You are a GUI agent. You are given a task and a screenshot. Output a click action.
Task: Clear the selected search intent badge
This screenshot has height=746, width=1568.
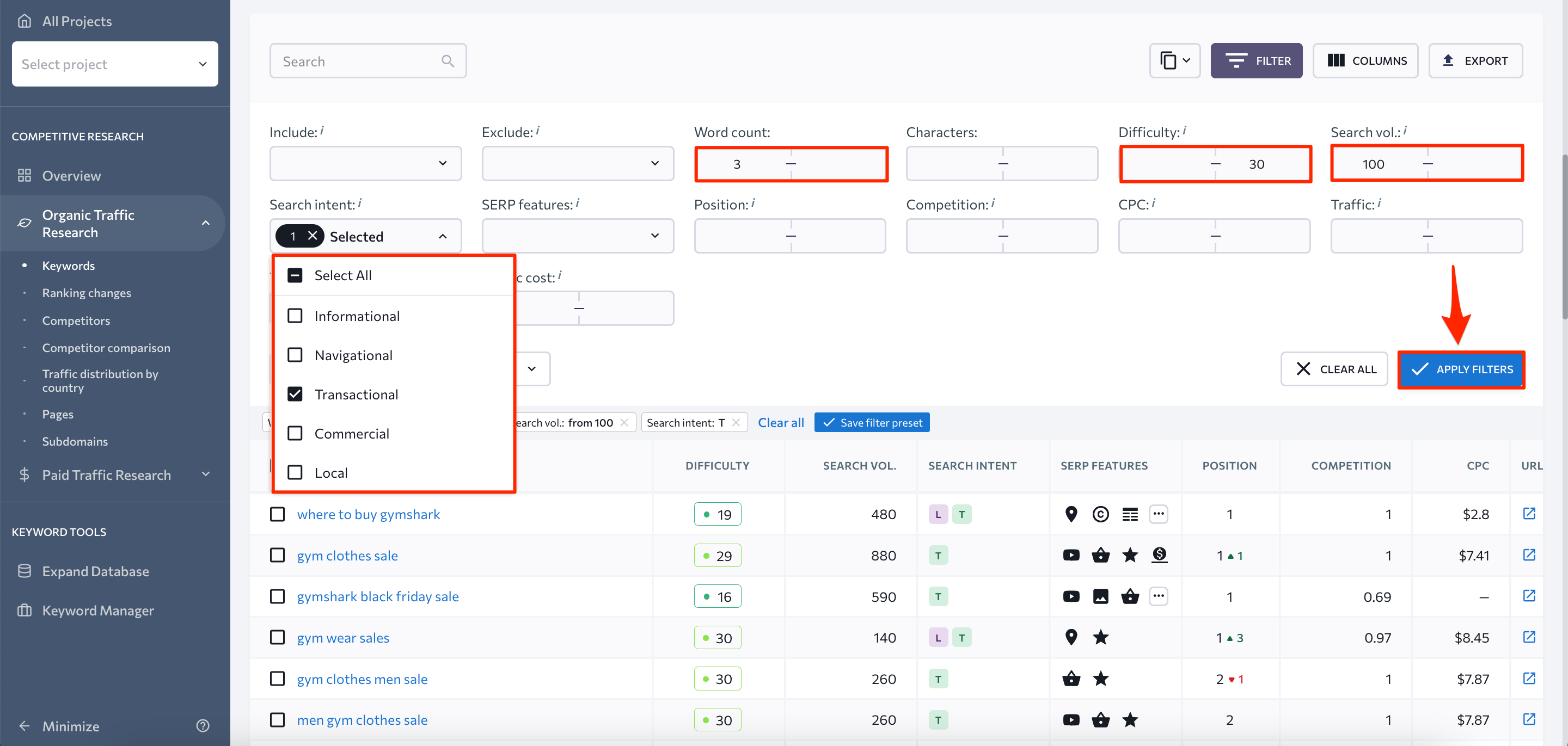[x=313, y=236]
